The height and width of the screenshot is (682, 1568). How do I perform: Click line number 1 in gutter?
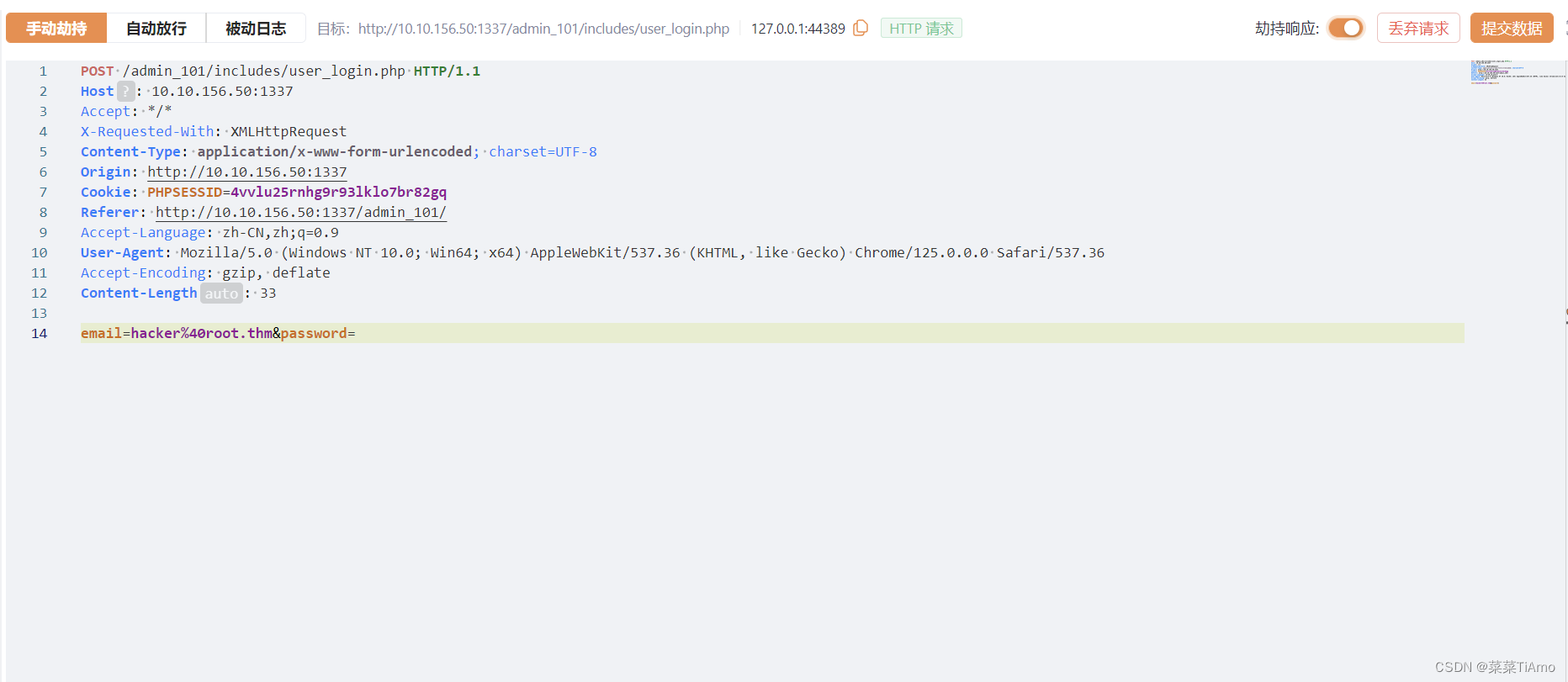click(x=43, y=71)
